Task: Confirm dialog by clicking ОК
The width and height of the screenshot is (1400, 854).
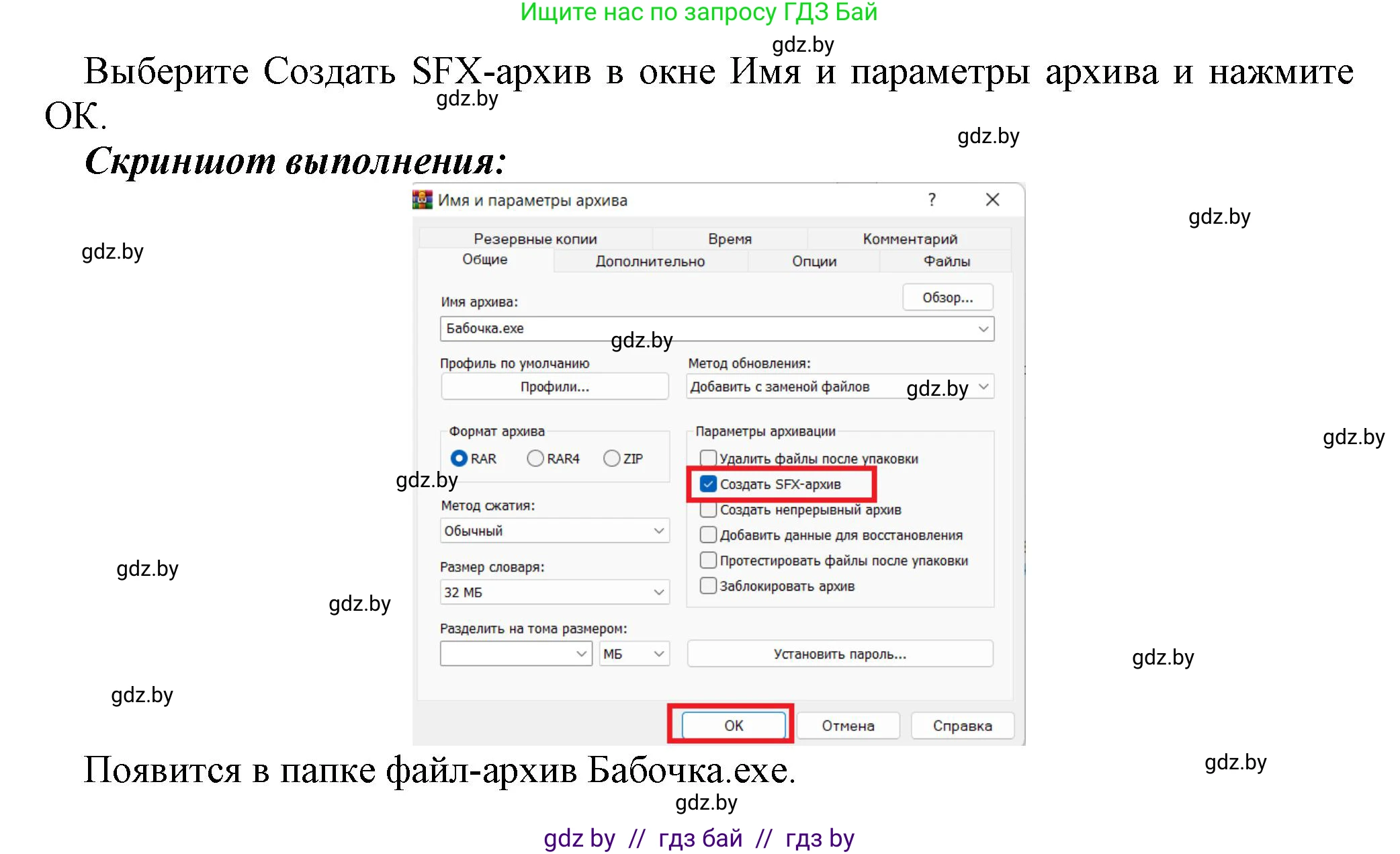Action: pyautogui.click(x=732, y=725)
